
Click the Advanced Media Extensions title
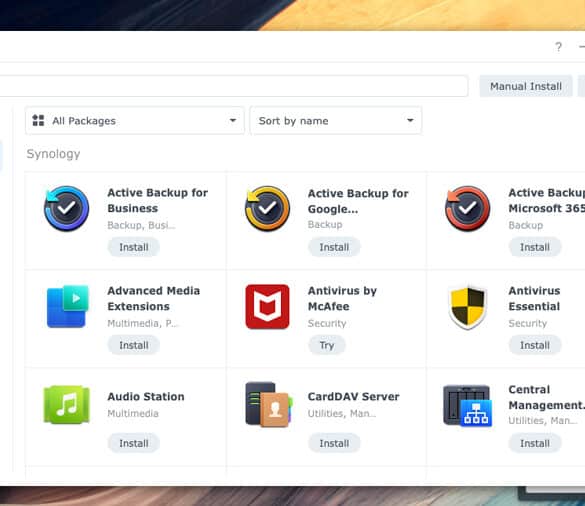[153, 299]
